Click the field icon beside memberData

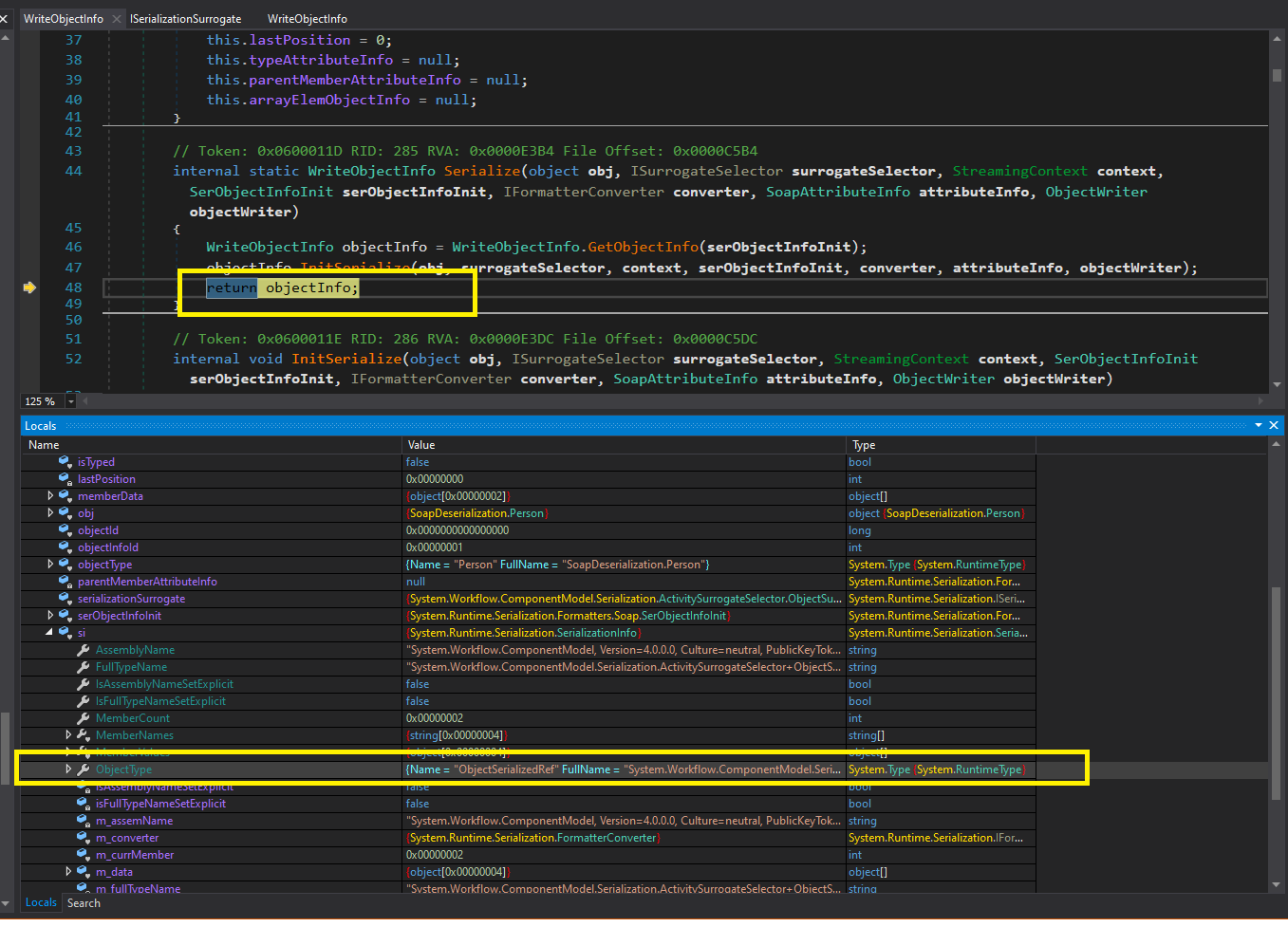[65, 496]
